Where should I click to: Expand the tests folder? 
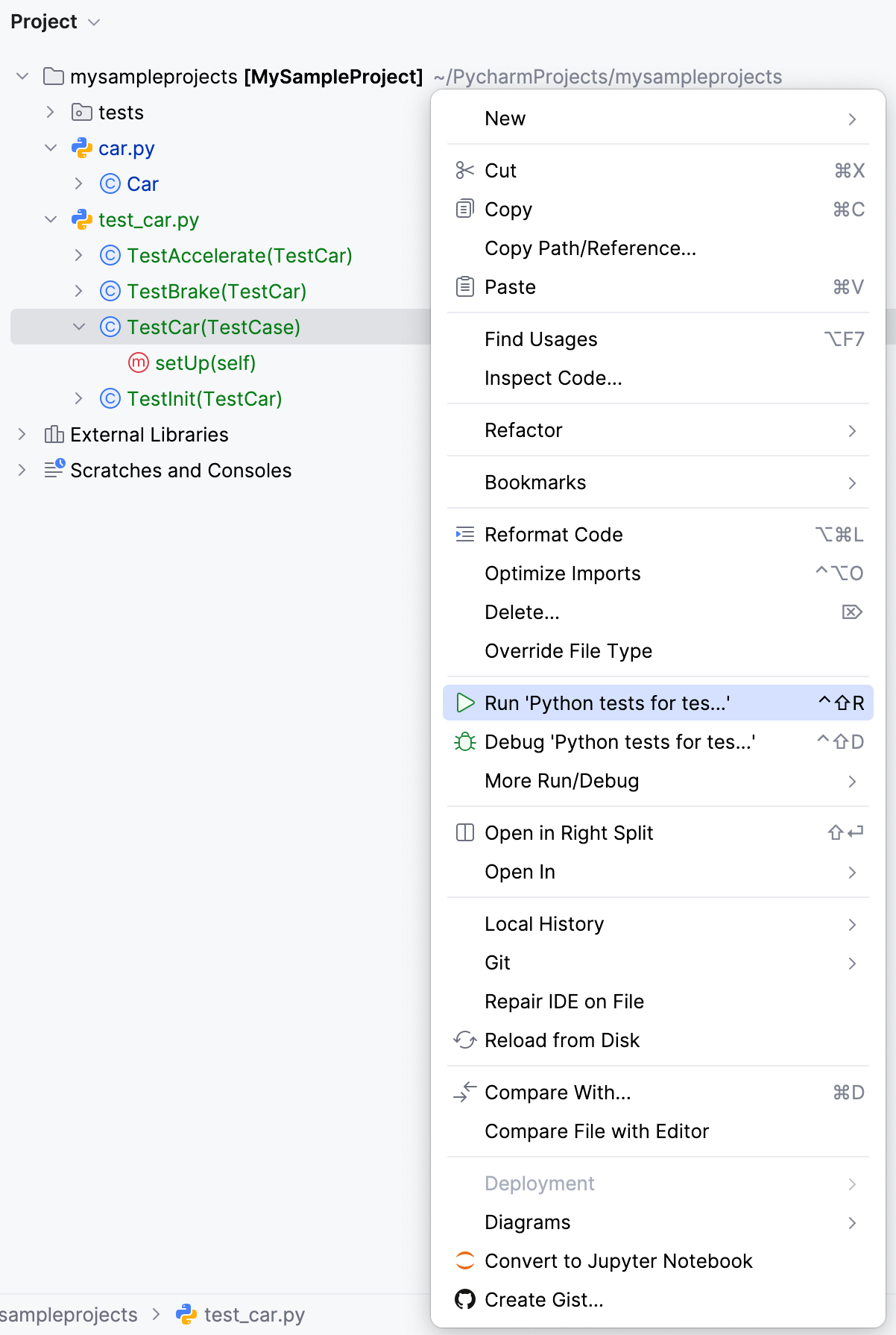click(51, 112)
